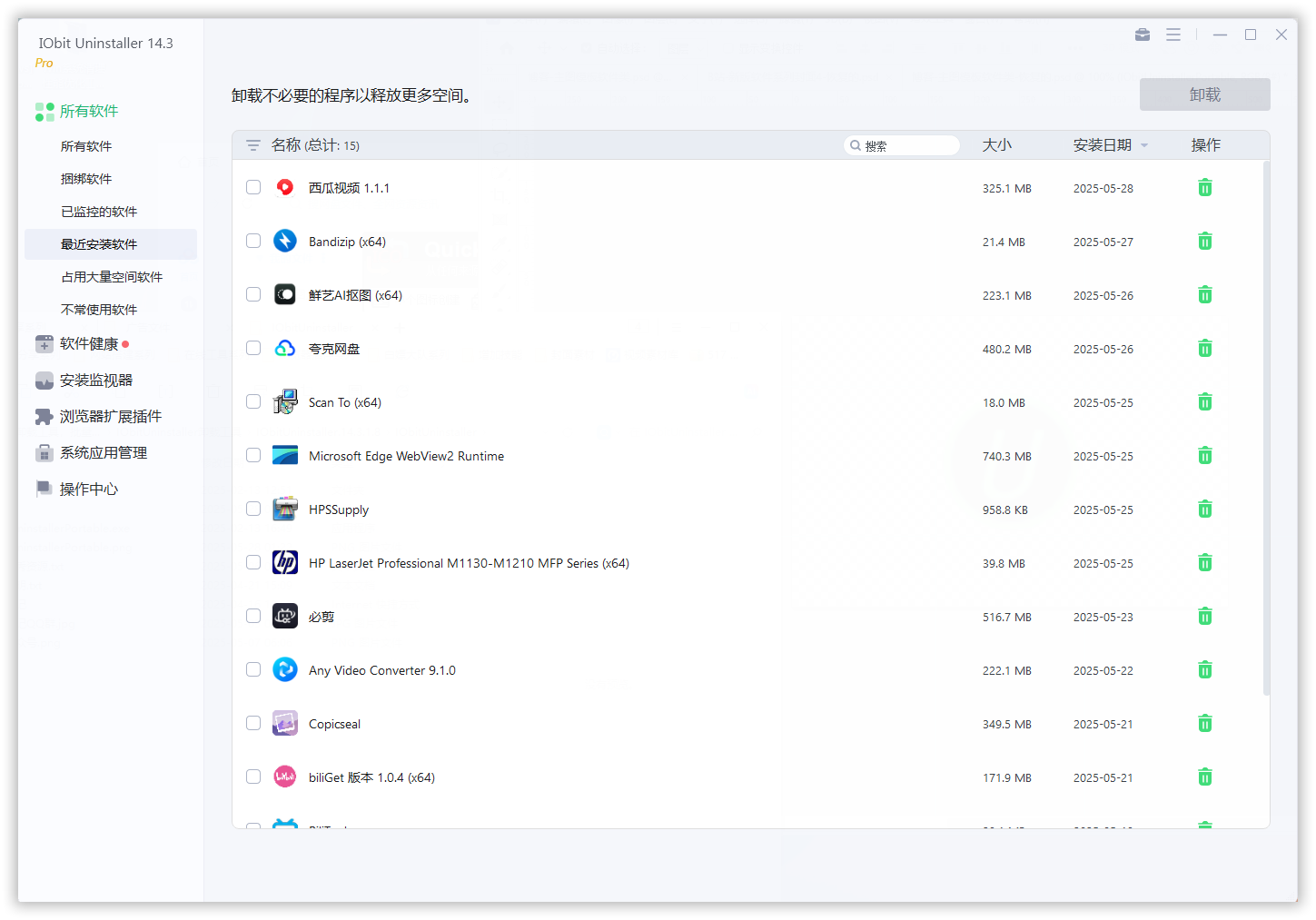Collapse the 所有软件 main section header
This screenshot has width=1316, height=920.
click(77, 112)
